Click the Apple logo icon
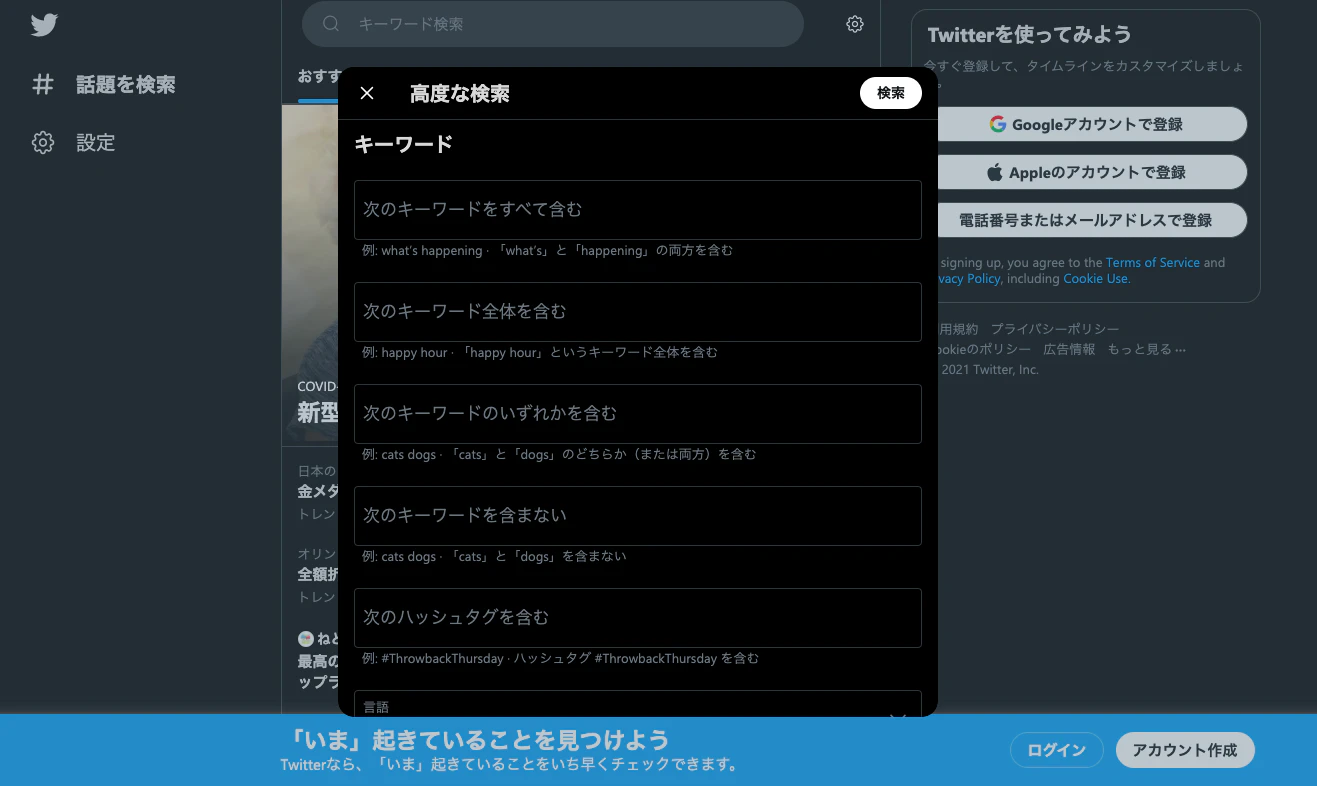 click(995, 172)
